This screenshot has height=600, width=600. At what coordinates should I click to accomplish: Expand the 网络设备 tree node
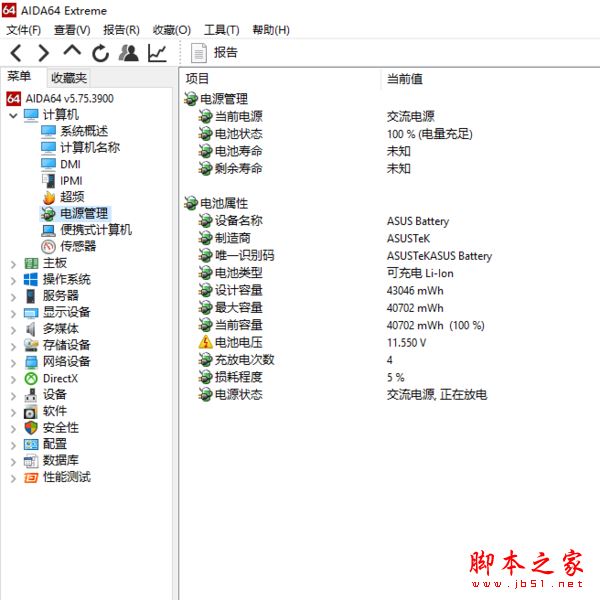tap(13, 363)
